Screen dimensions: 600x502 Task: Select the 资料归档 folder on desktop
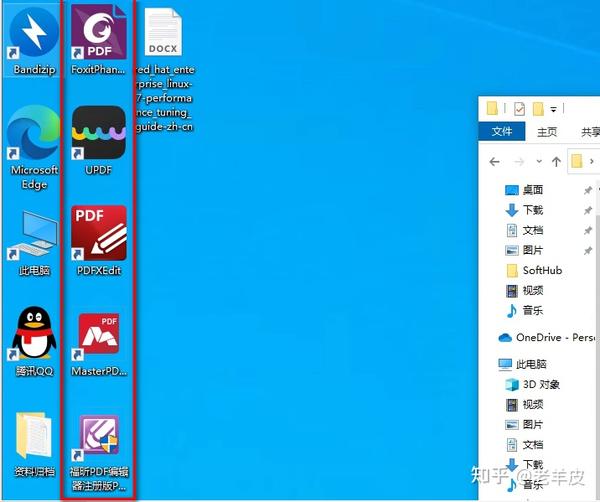point(34,444)
